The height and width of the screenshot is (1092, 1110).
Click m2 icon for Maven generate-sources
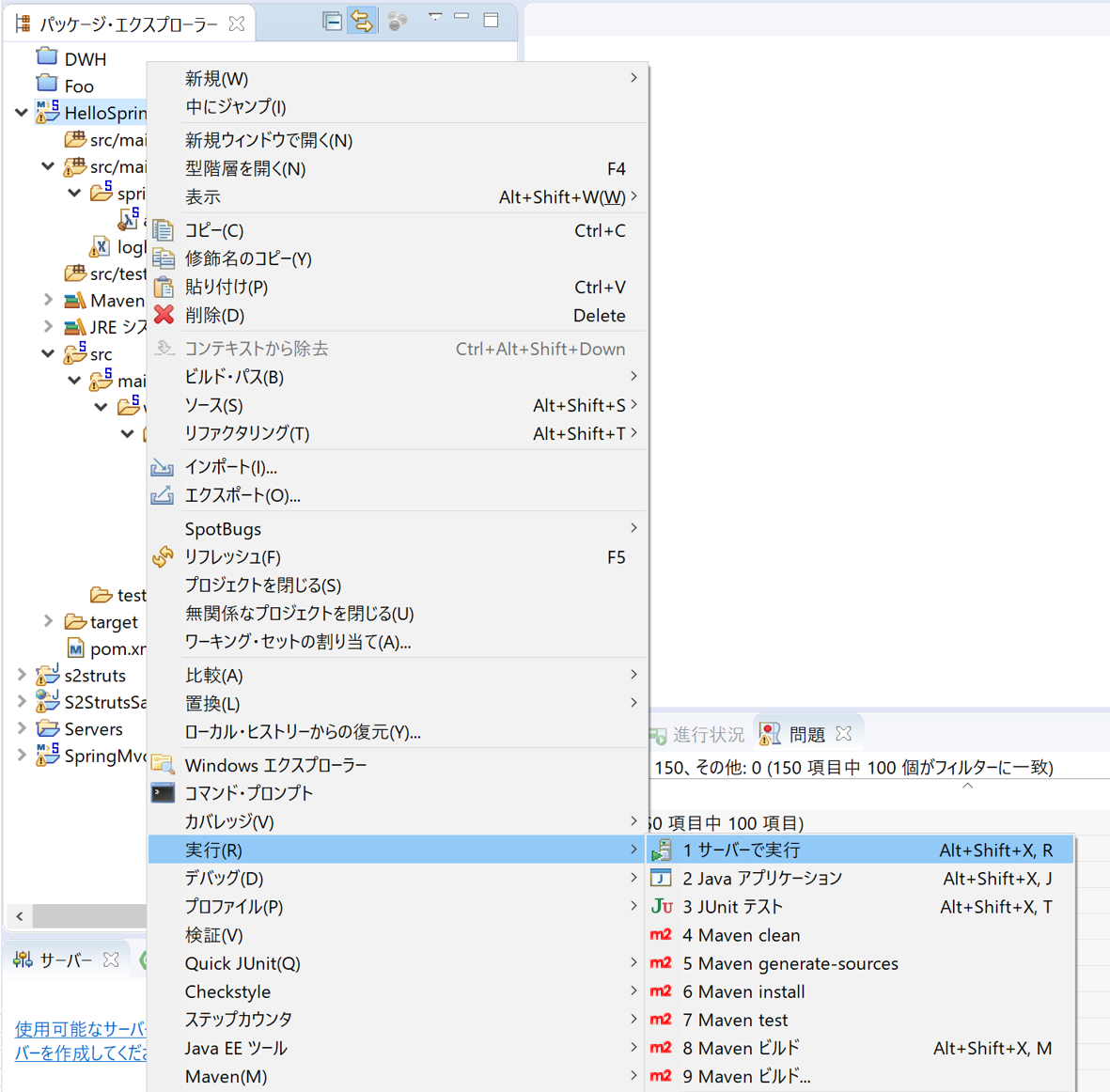tap(661, 962)
